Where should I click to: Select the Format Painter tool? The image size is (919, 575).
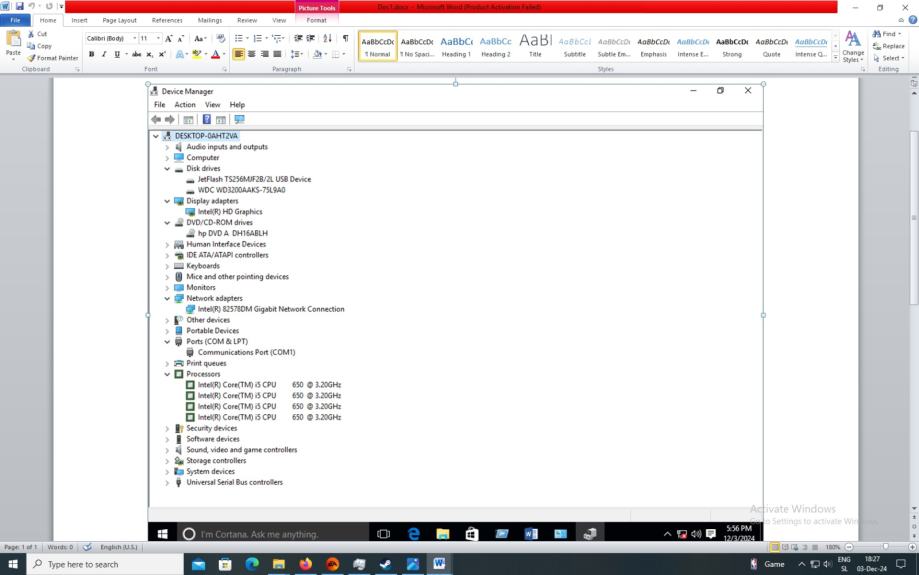[52, 58]
